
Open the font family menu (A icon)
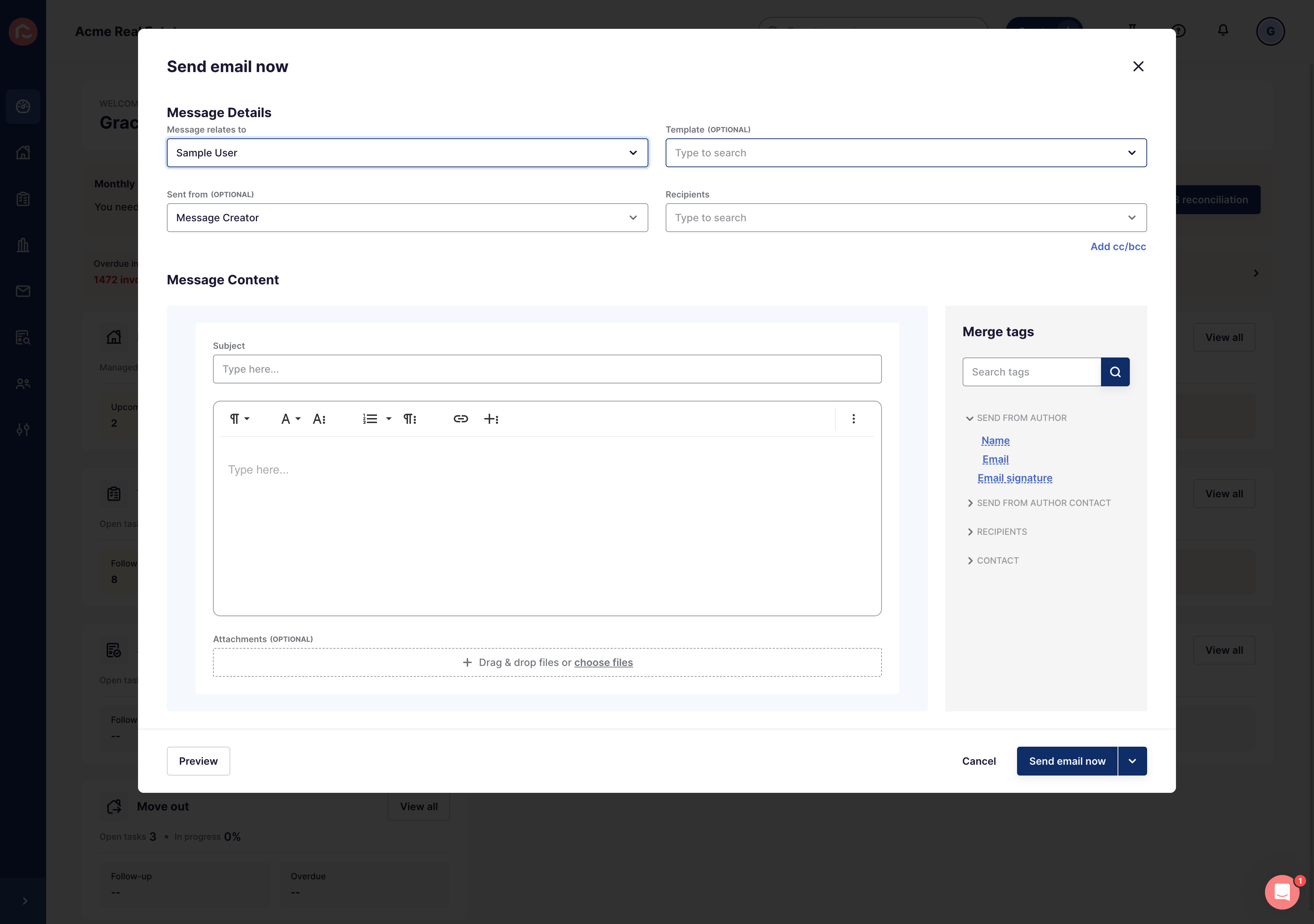pyautogui.click(x=291, y=419)
